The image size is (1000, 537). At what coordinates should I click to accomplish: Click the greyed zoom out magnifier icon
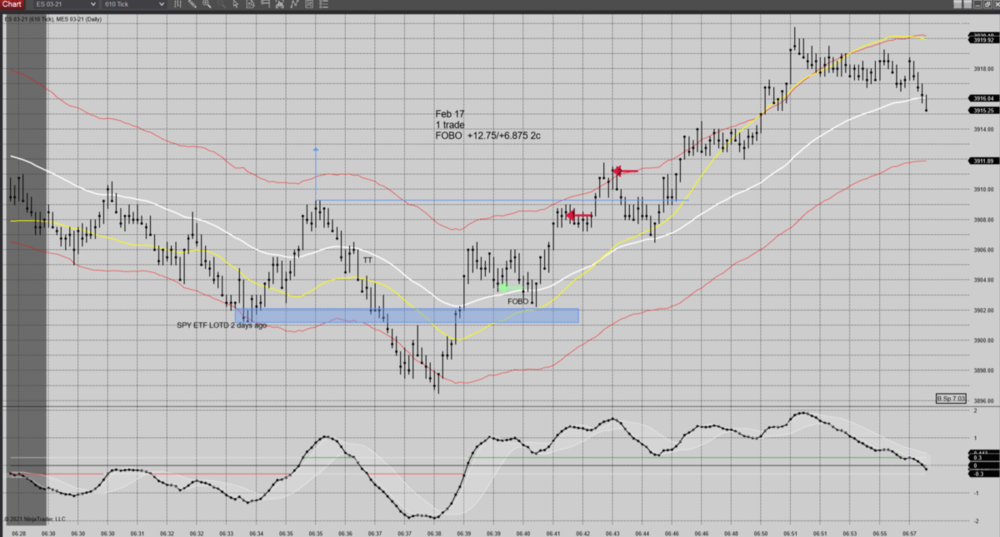(221, 4)
